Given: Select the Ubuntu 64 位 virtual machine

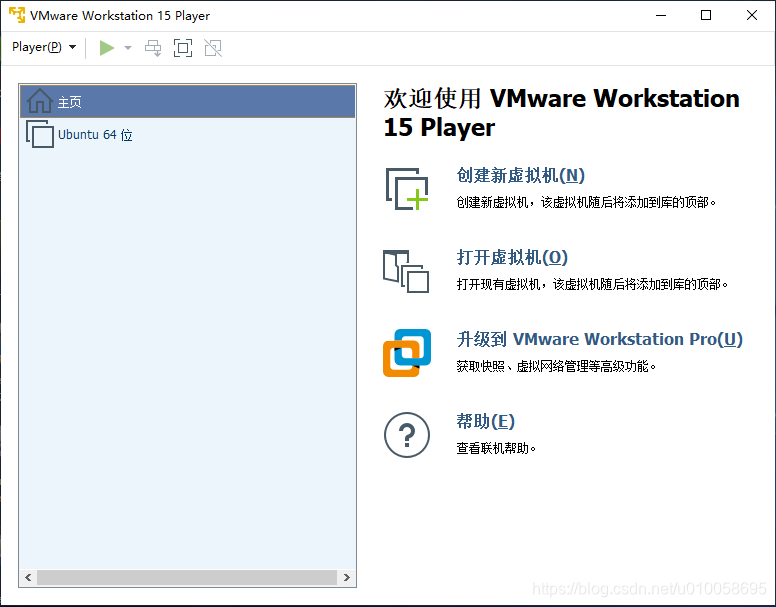Looking at the screenshot, I should pyautogui.click(x=188, y=135).
